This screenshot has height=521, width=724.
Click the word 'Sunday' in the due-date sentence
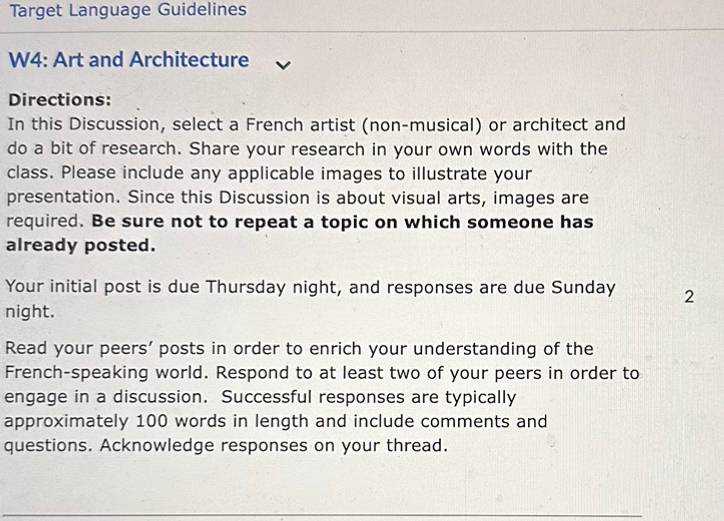click(x=583, y=287)
